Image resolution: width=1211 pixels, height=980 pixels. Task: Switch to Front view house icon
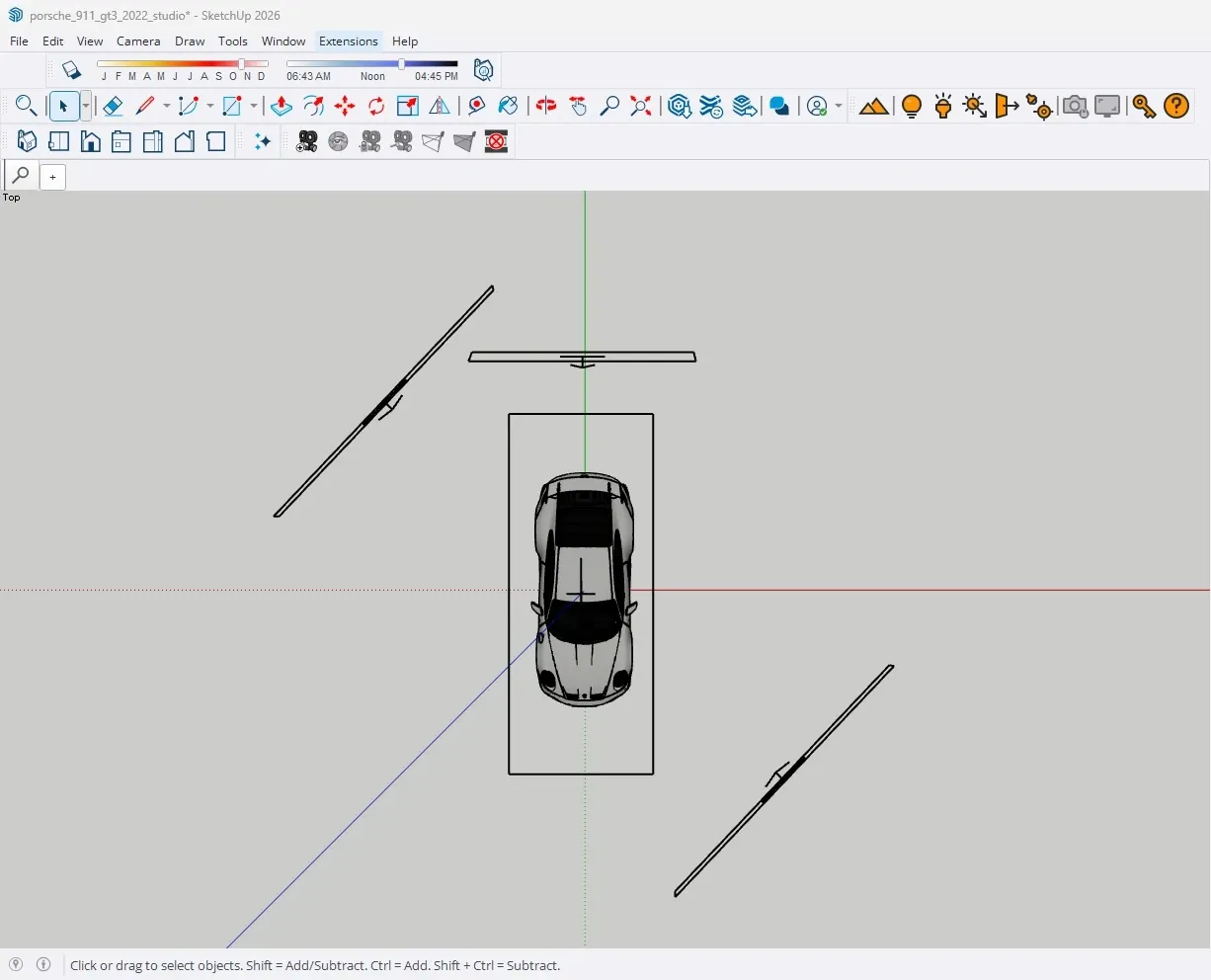(90, 142)
